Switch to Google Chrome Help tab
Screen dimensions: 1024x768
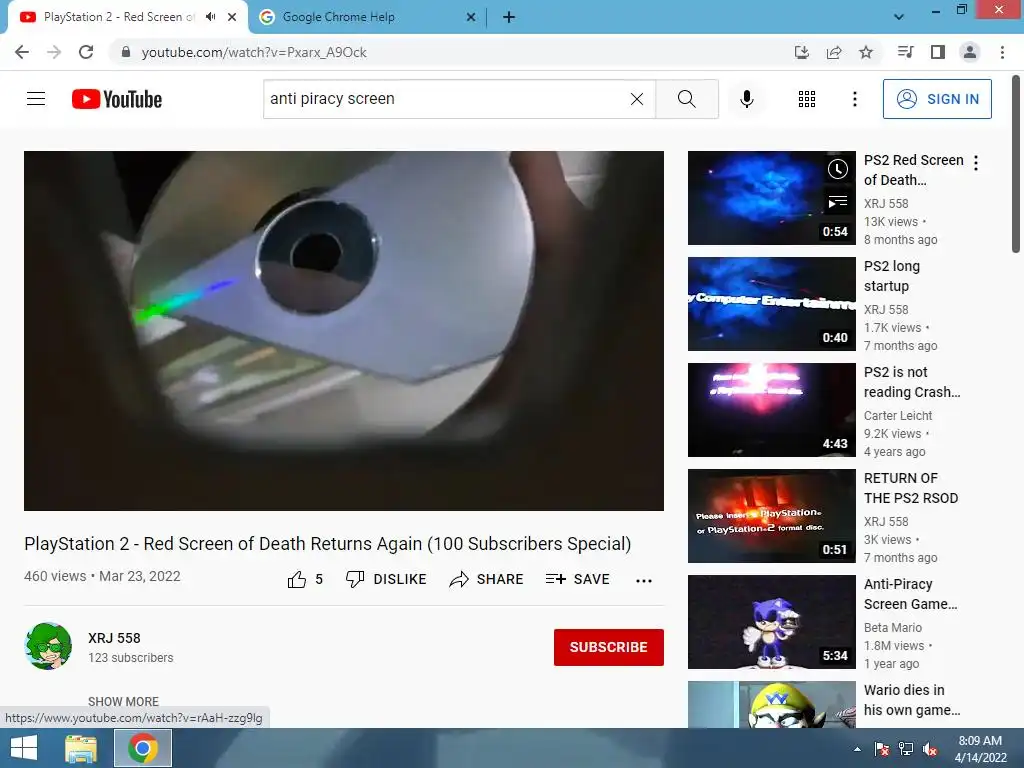pos(366,17)
